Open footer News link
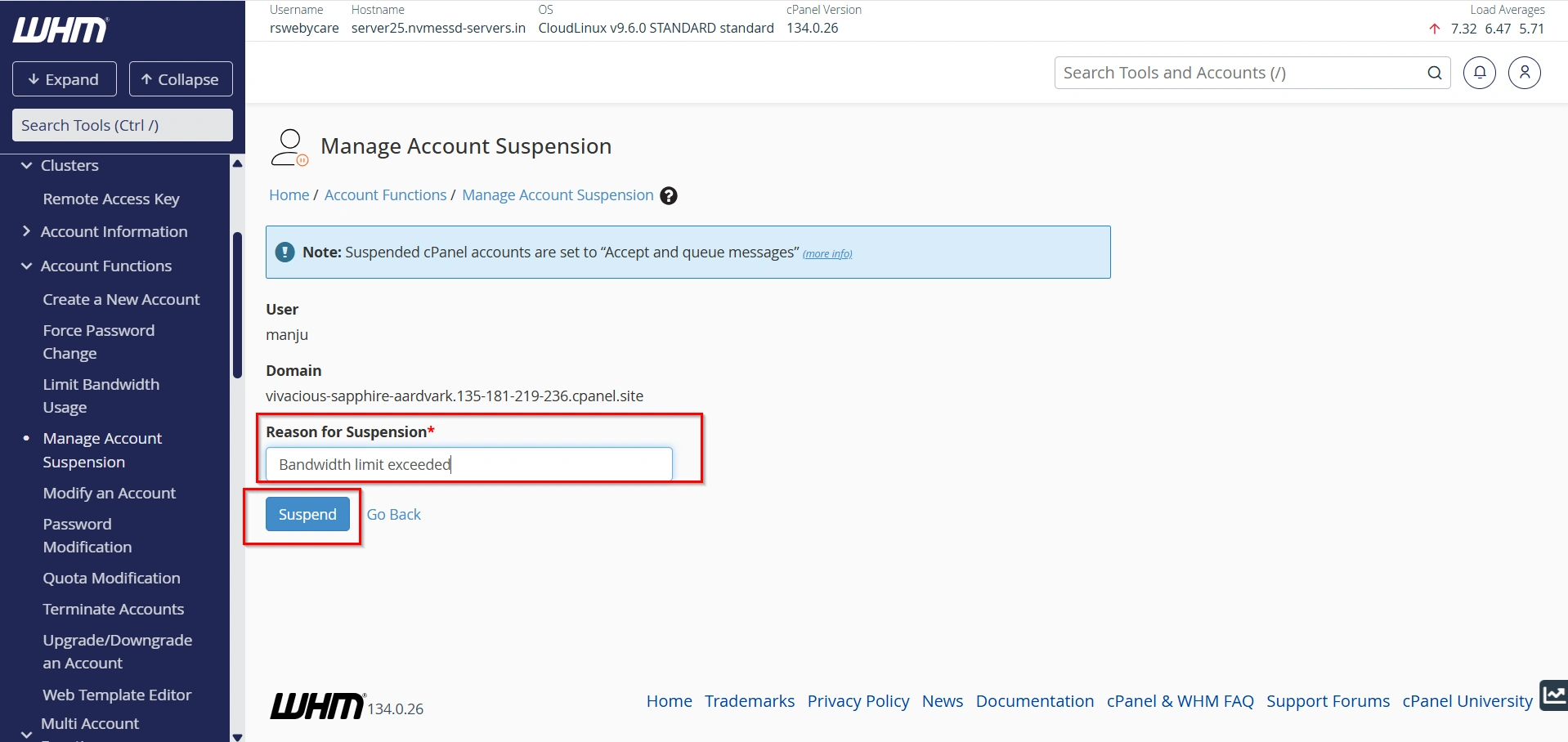The height and width of the screenshot is (742, 1568). (x=943, y=701)
